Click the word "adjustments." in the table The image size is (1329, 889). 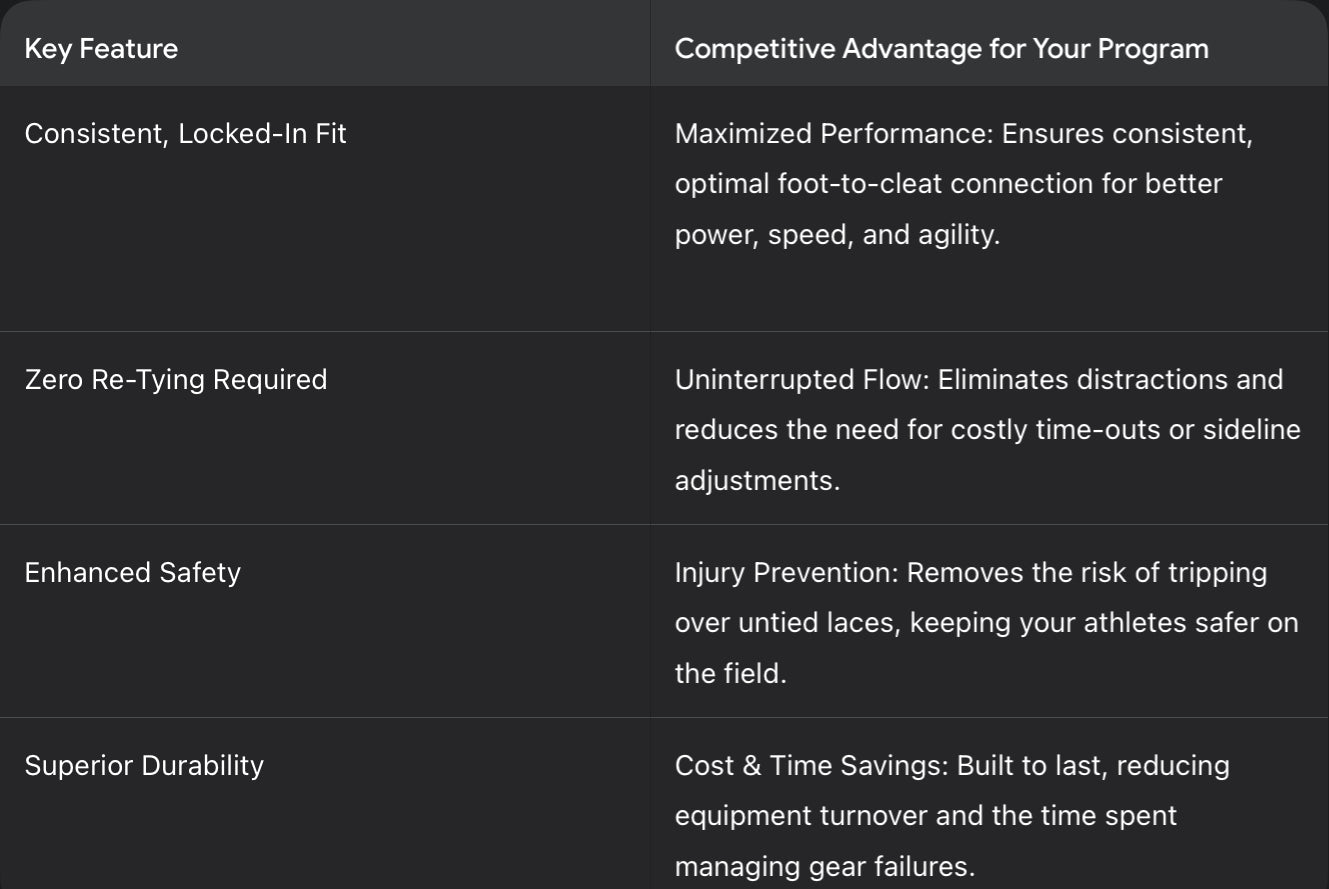(757, 481)
